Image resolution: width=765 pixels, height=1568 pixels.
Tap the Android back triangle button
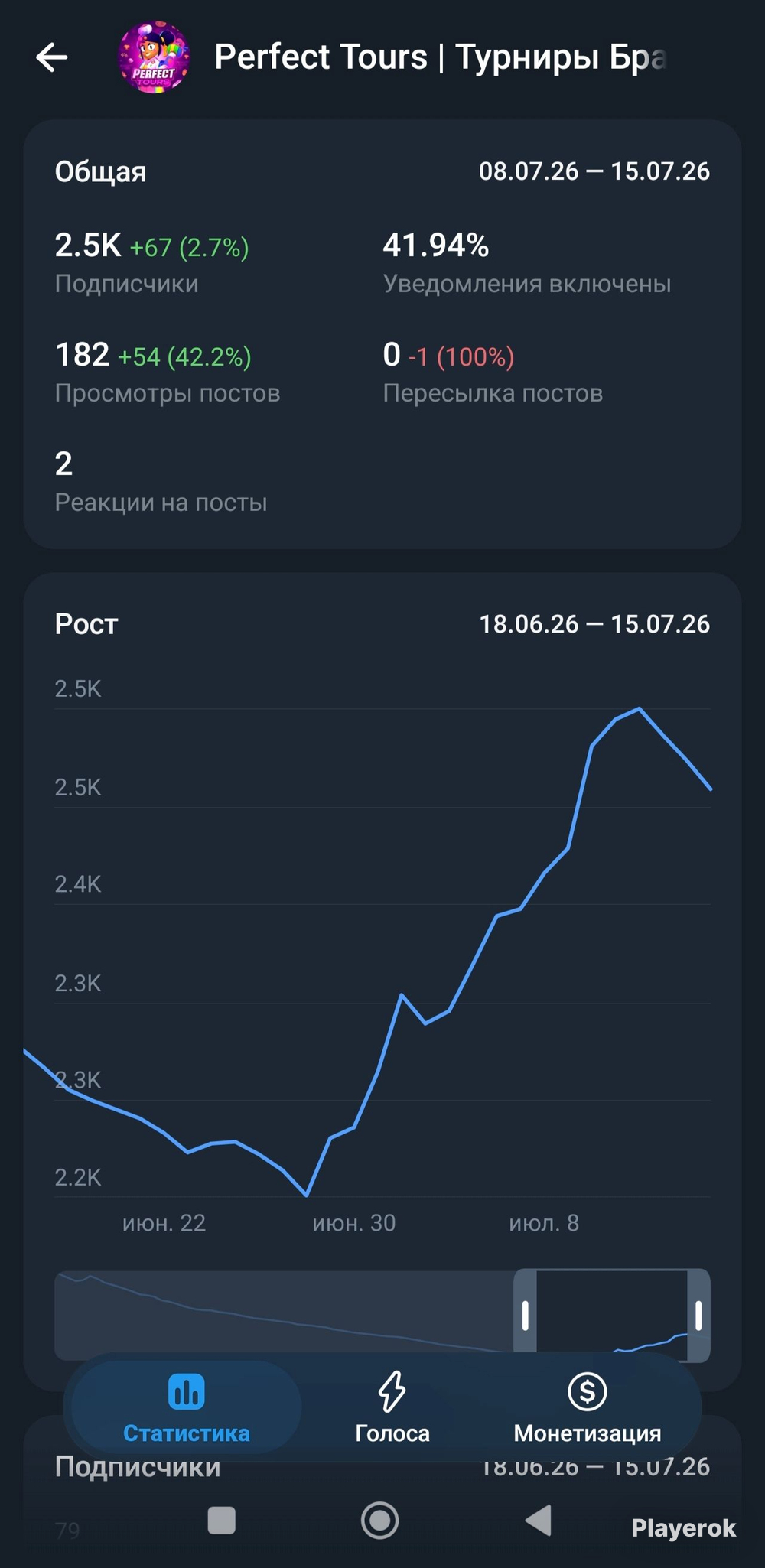tap(539, 1520)
